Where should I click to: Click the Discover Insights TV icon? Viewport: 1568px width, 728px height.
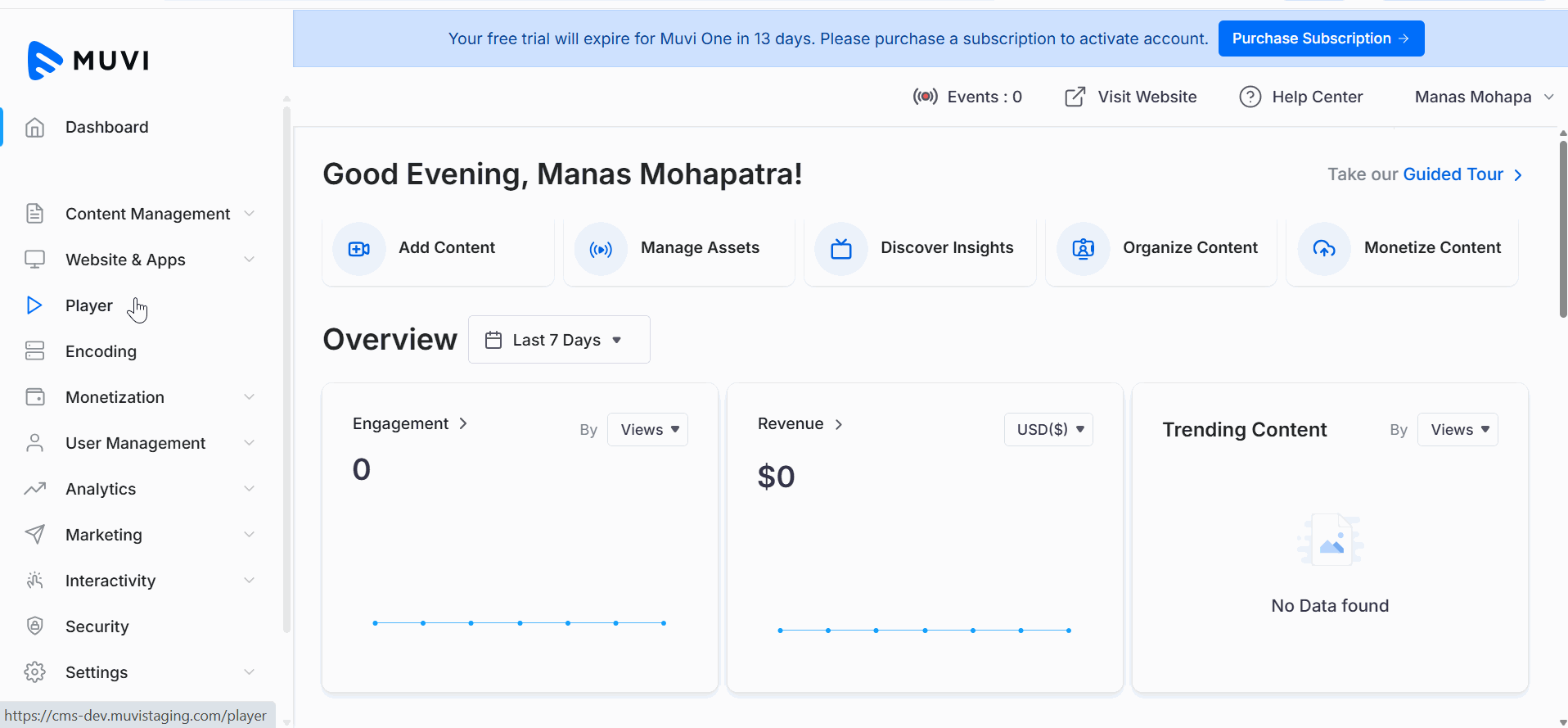point(841,249)
